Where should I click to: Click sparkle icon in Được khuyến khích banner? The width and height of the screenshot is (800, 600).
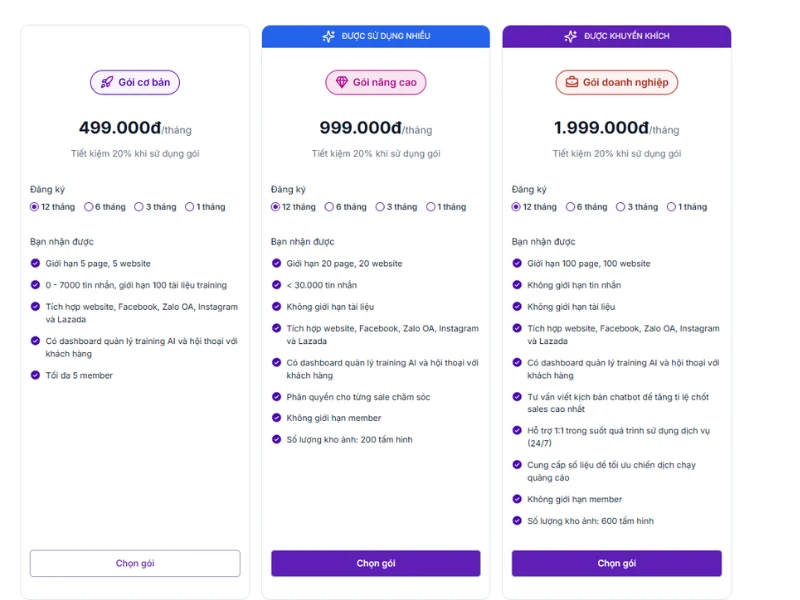click(x=570, y=37)
